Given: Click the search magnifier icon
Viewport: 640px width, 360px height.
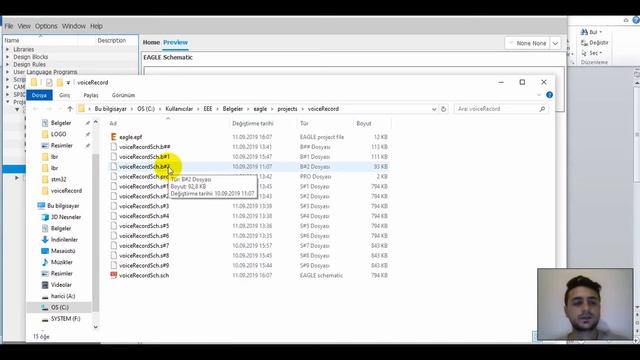Looking at the screenshot, I should [542, 109].
